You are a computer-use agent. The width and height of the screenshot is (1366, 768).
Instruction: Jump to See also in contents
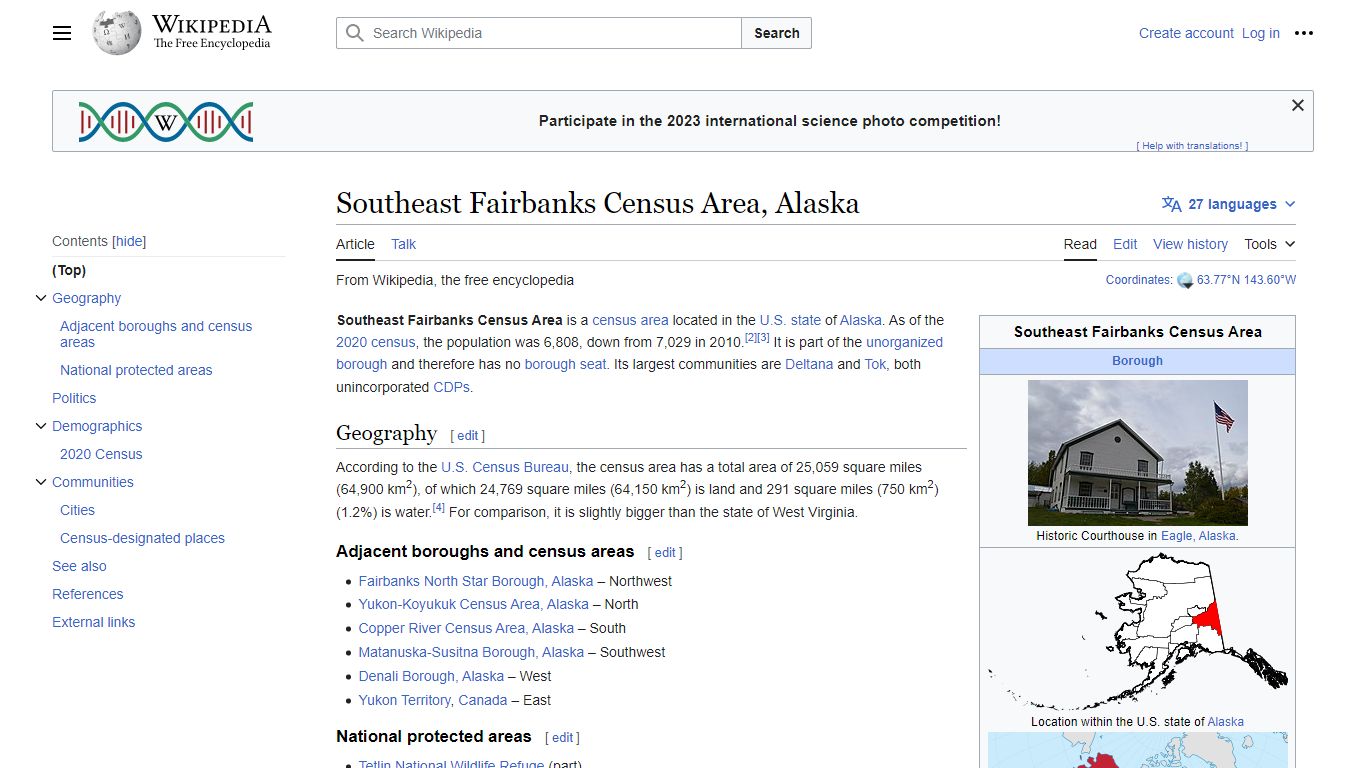79,566
